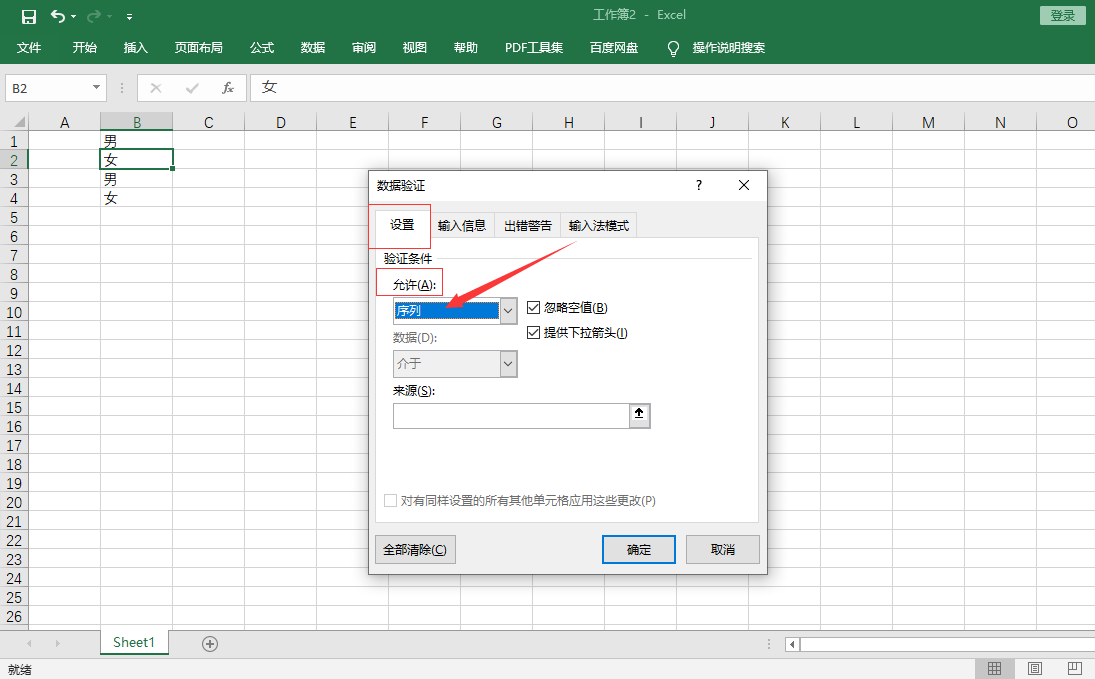This screenshot has height=679, width=1095.
Task: Click the Insert Function fx icon
Action: pos(227,87)
